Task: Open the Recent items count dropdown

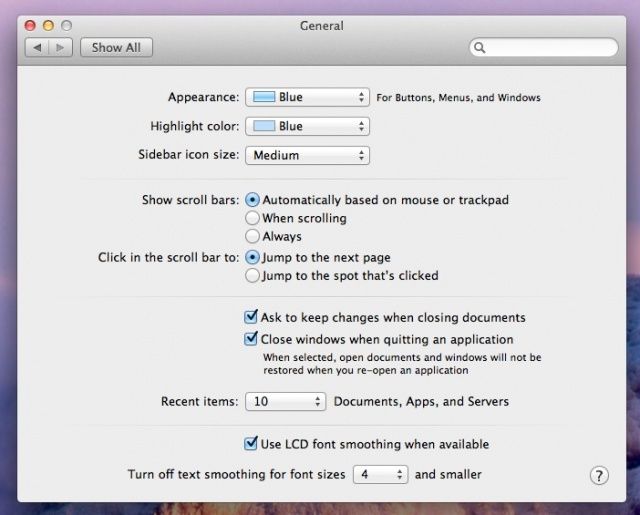Action: (286, 402)
